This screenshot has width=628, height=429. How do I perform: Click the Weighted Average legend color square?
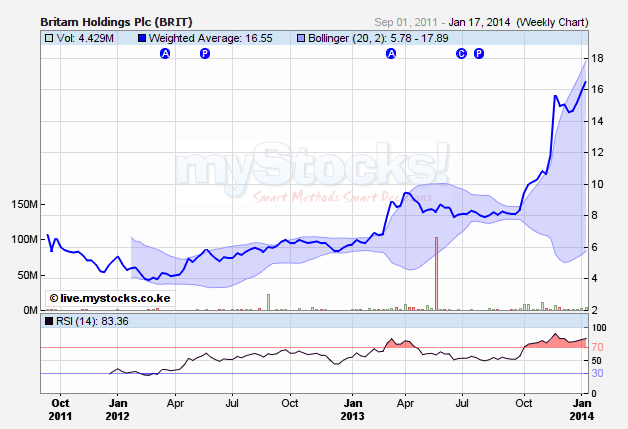click(x=141, y=38)
